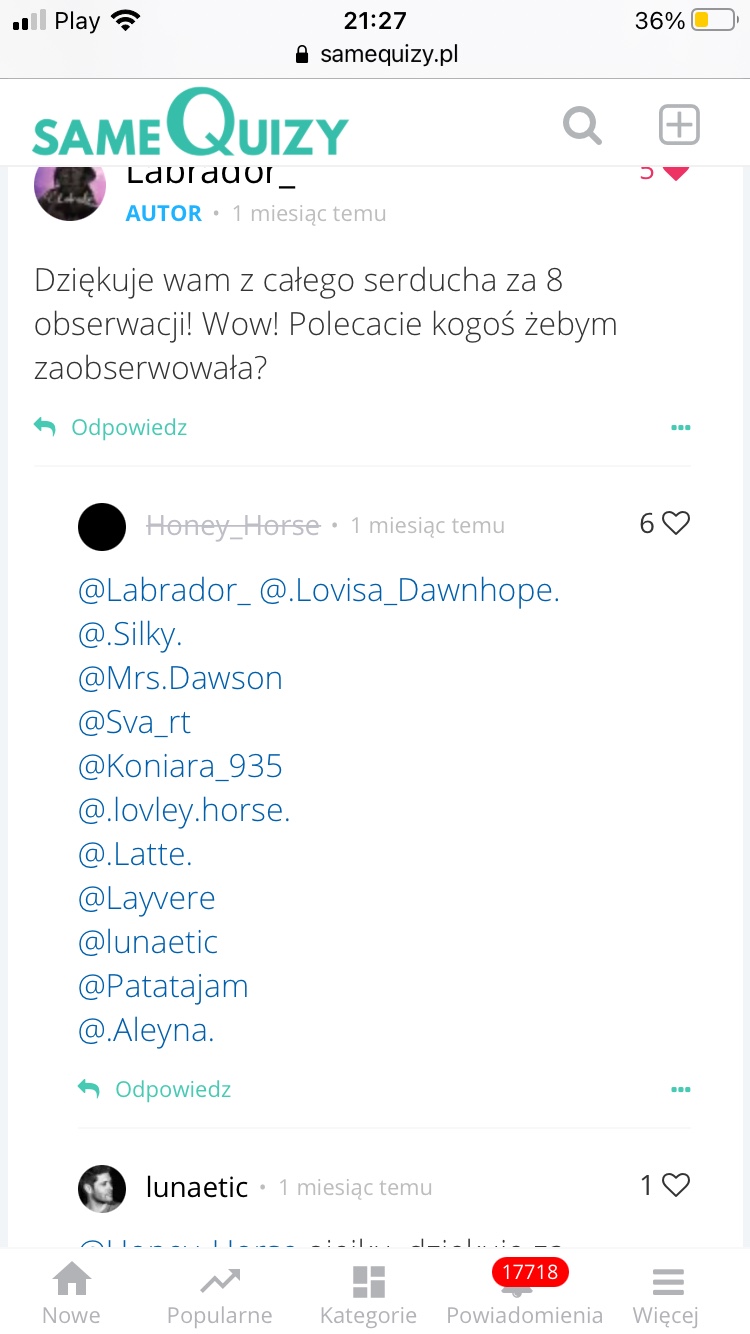Open the Kategorie grid icon
Image resolution: width=750 pixels, height=1334 pixels.
click(368, 1295)
